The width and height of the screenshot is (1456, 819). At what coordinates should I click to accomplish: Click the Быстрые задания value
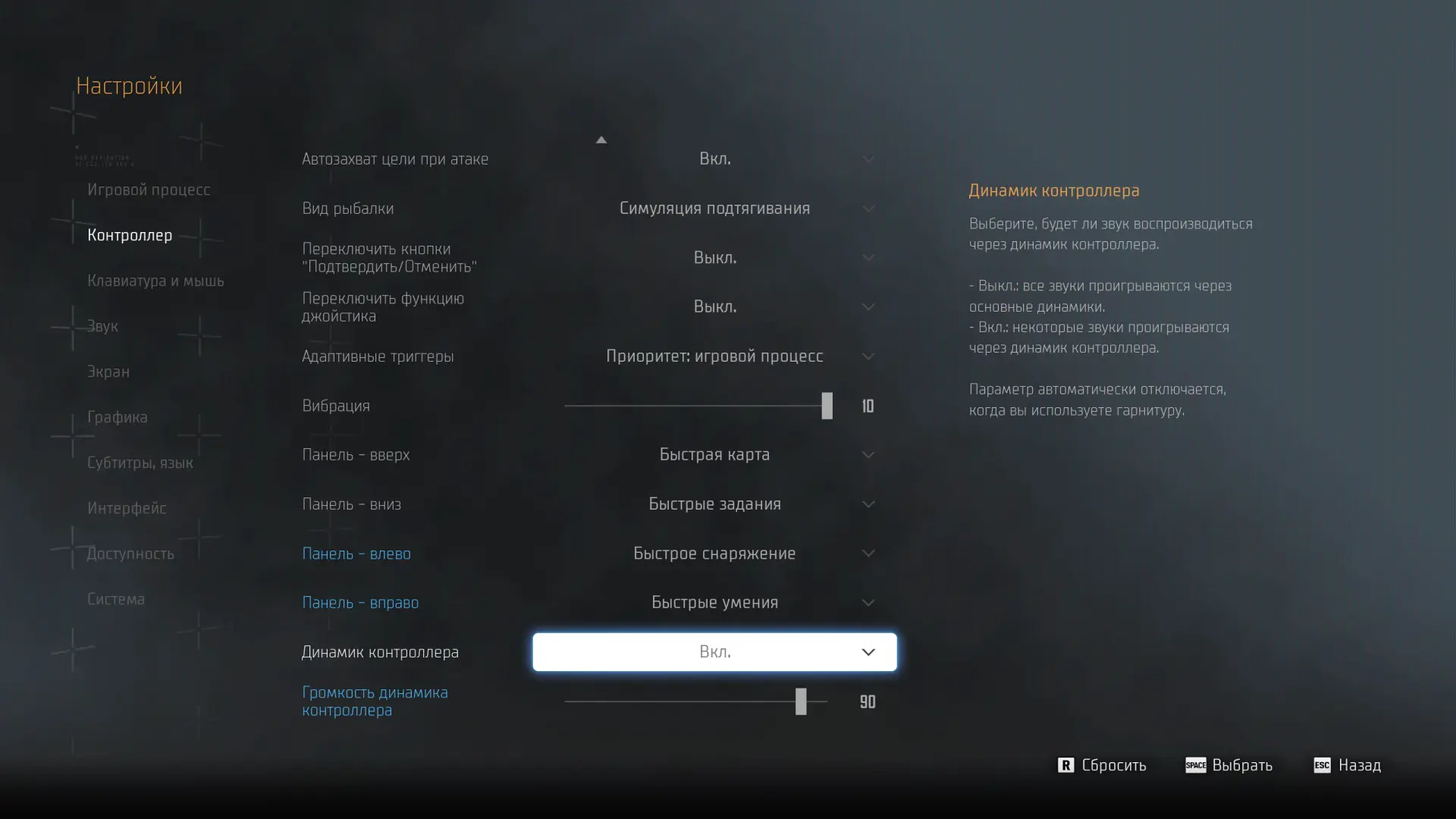coord(714,504)
